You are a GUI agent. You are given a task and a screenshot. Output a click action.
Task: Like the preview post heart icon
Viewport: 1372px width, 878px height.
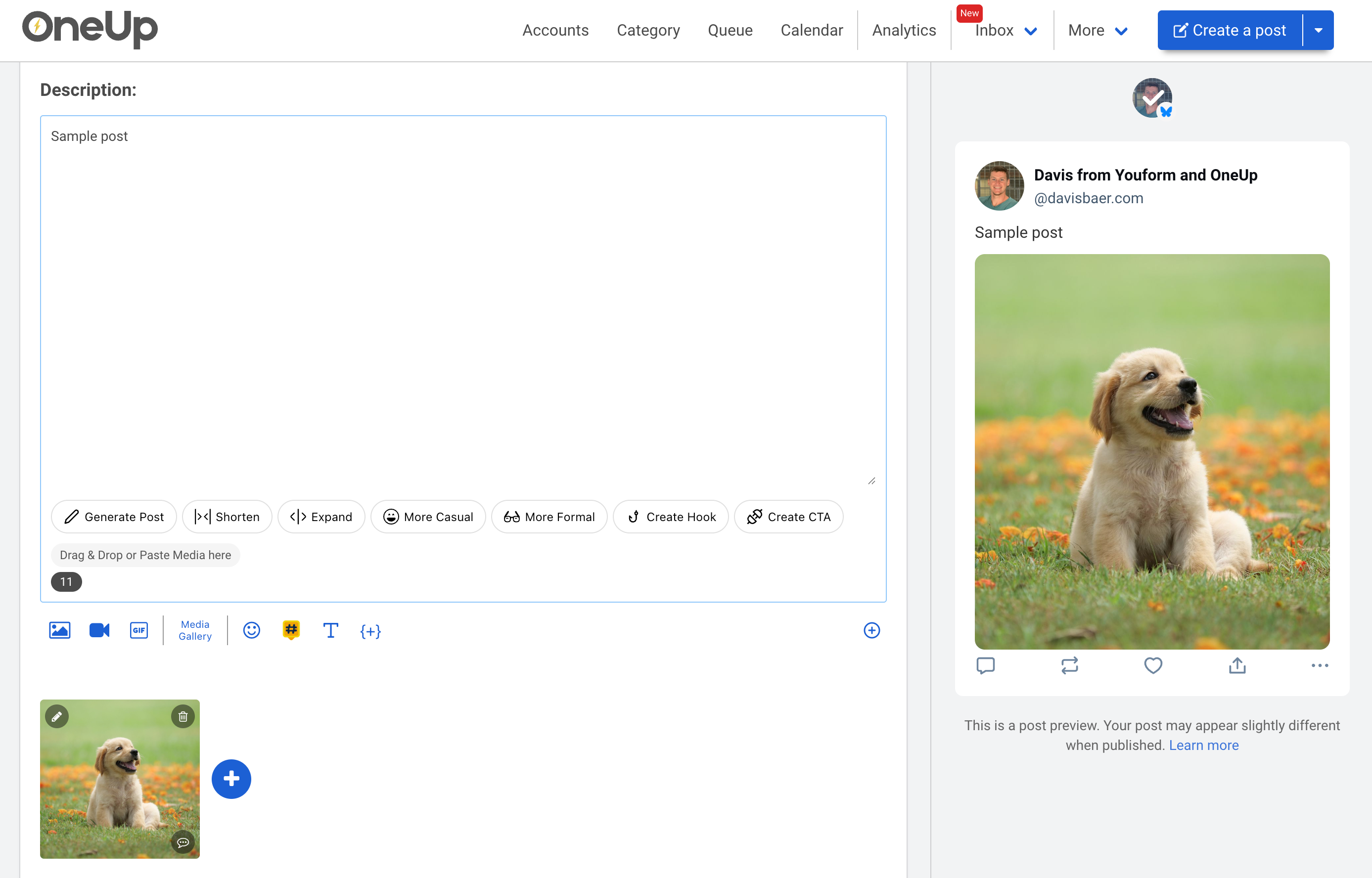(x=1153, y=665)
